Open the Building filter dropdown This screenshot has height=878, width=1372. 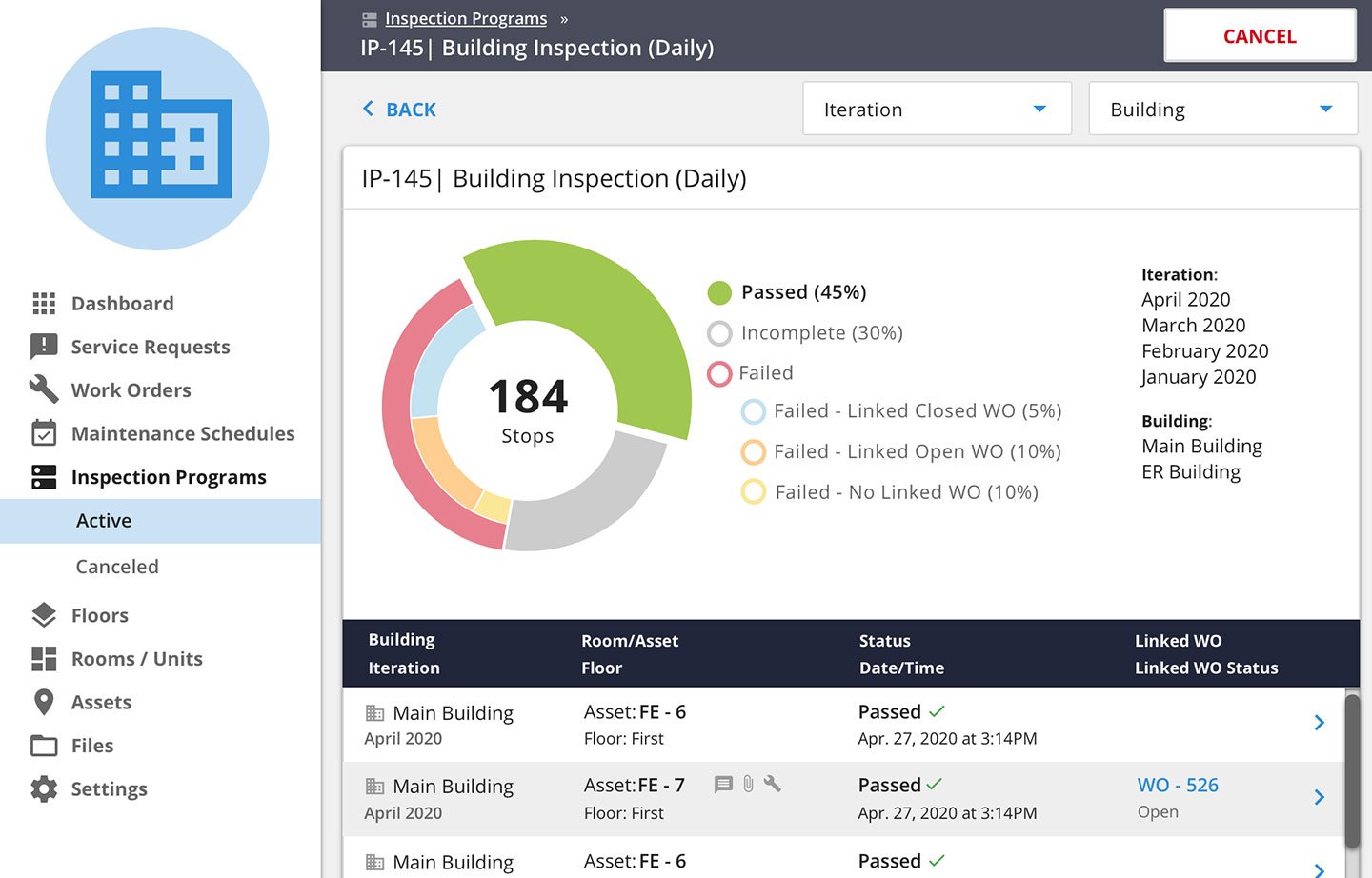1222,109
